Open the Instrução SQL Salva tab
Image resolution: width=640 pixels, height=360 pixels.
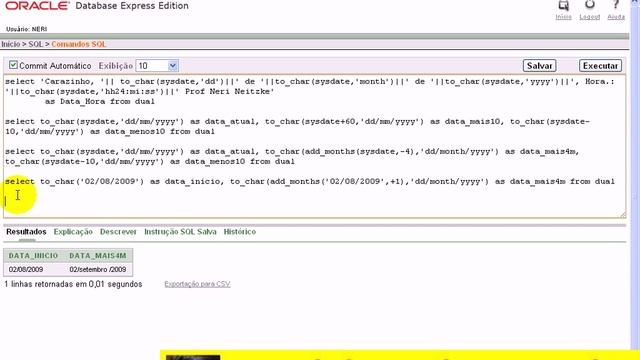pos(180,232)
